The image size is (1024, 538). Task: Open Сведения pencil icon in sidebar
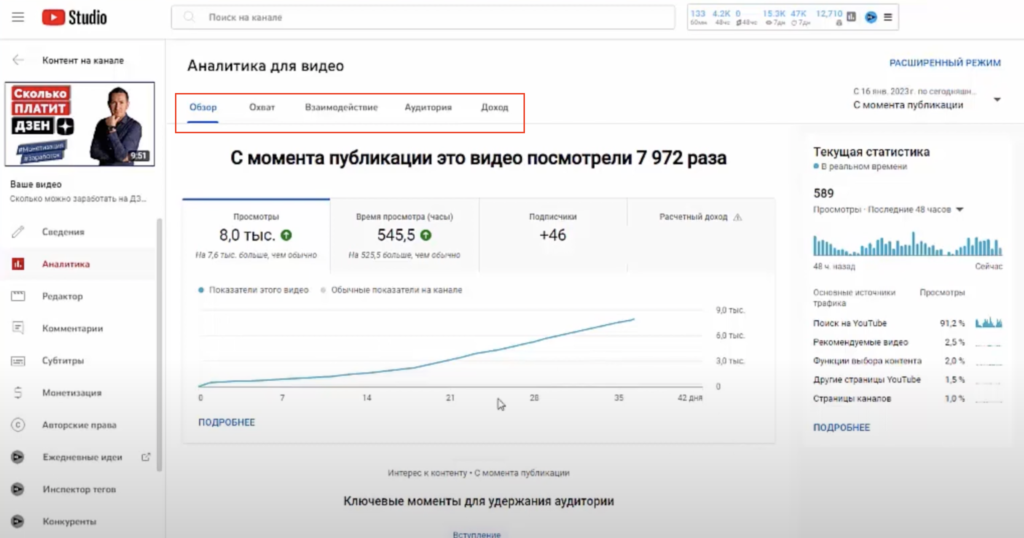tap(18, 232)
